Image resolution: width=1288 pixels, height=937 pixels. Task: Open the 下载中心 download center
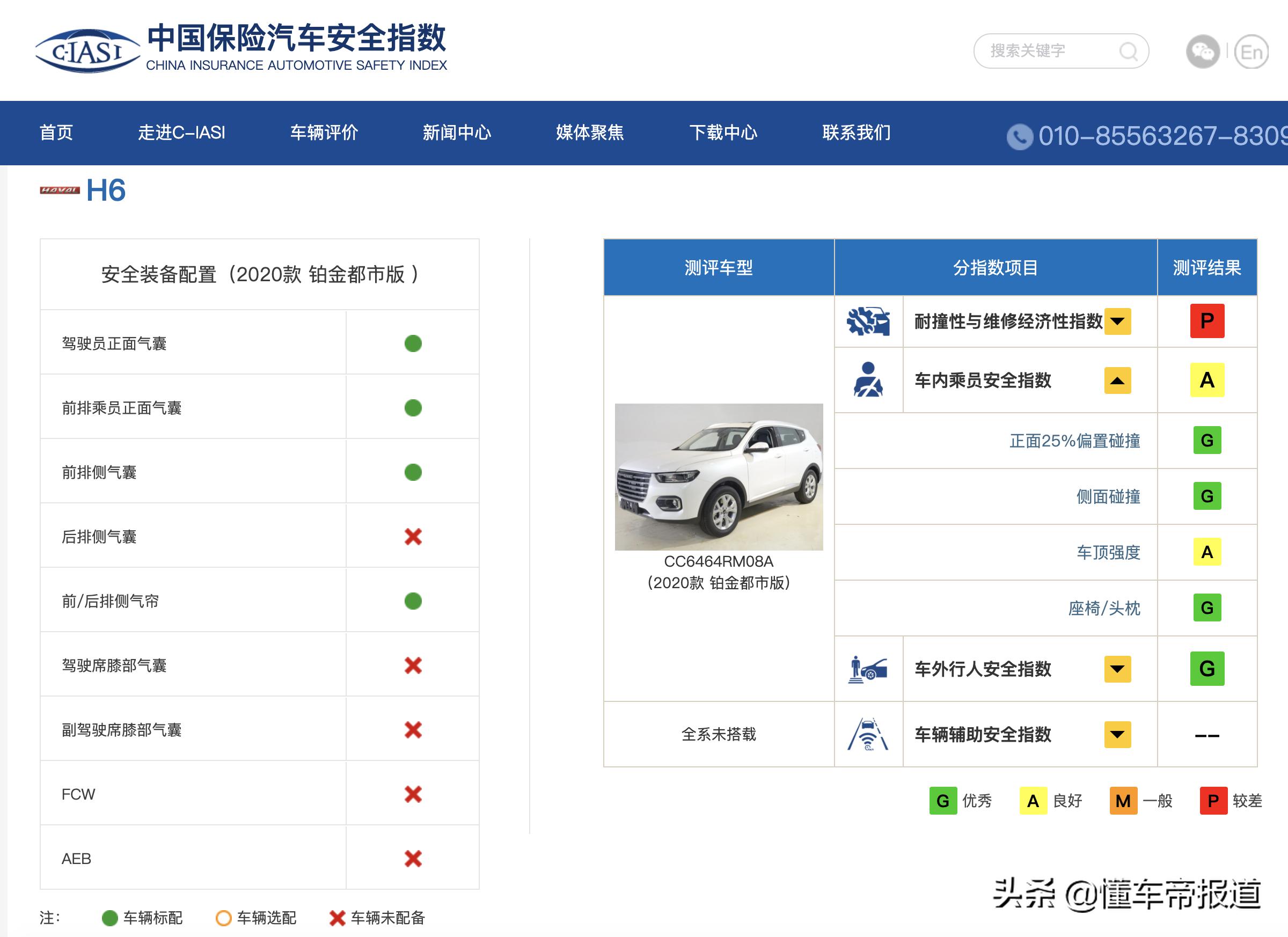coord(724,133)
